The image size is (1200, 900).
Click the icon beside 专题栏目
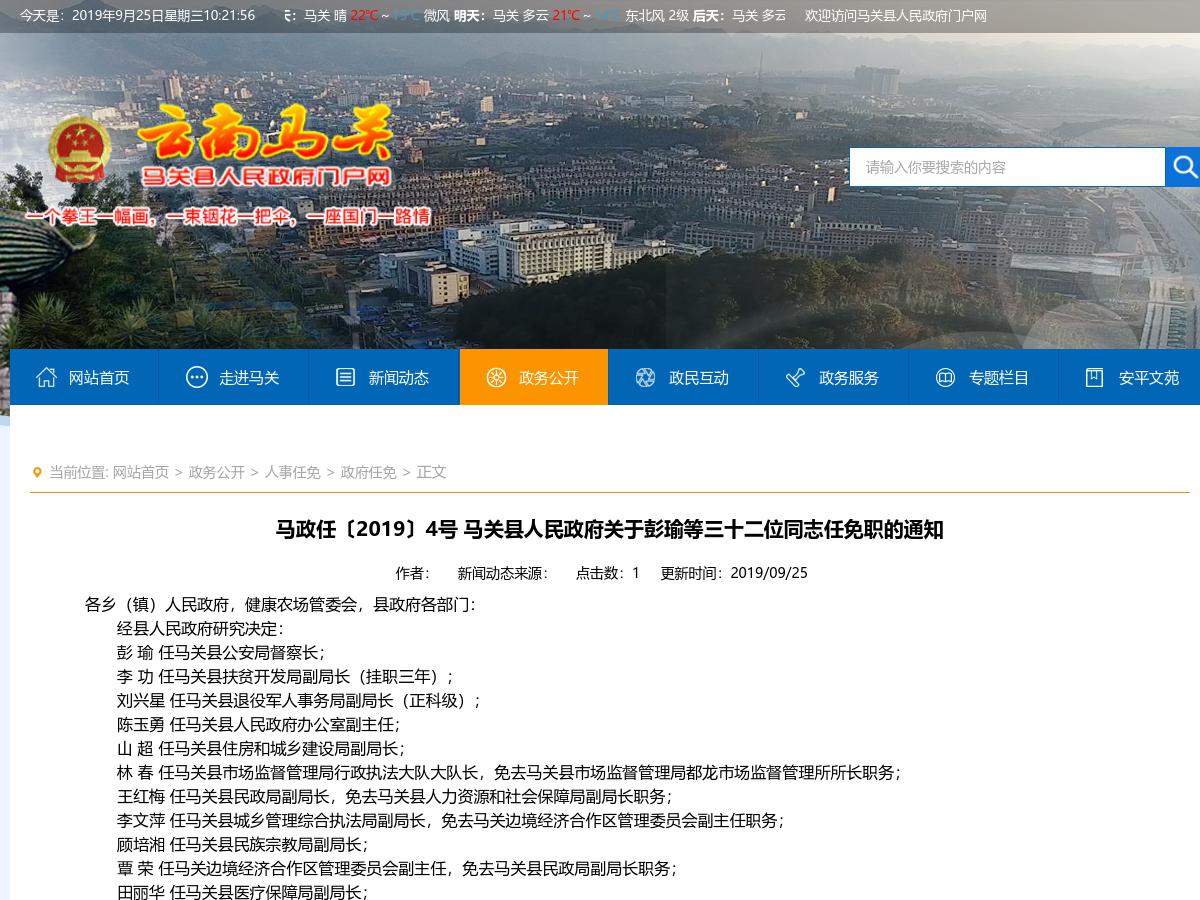(945, 377)
